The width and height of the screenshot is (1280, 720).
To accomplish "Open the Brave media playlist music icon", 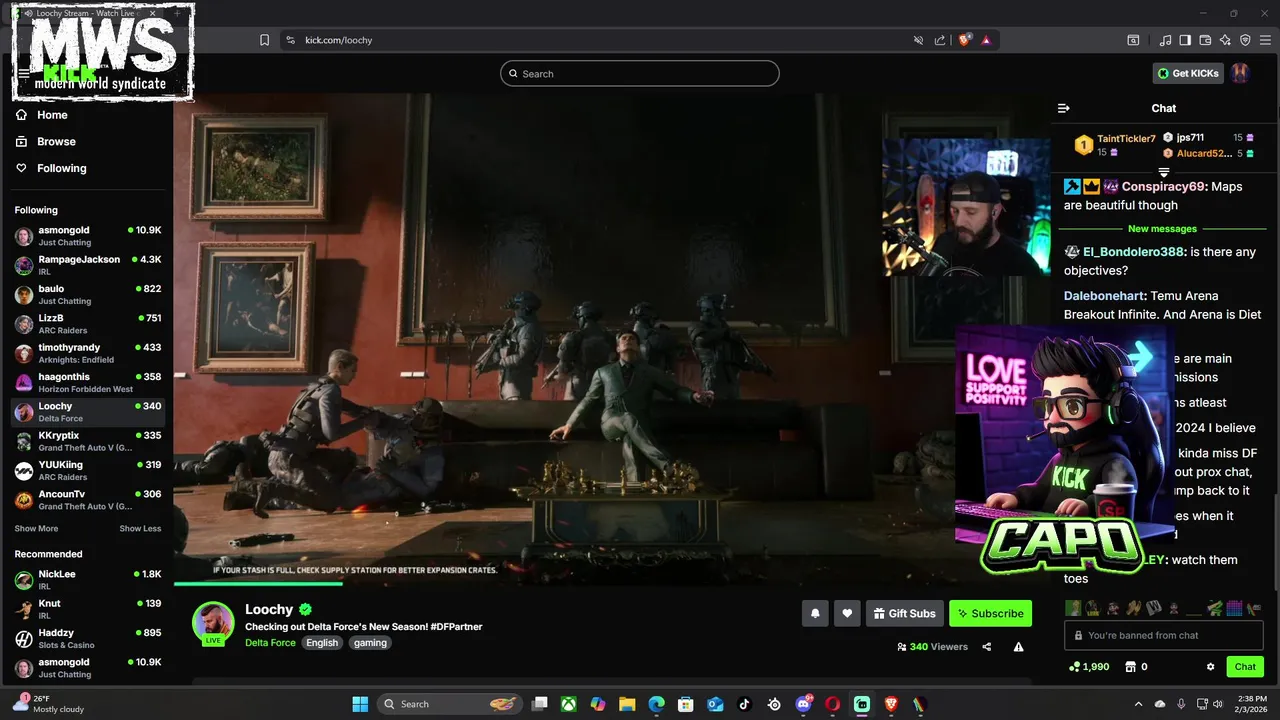I will coord(1165,40).
